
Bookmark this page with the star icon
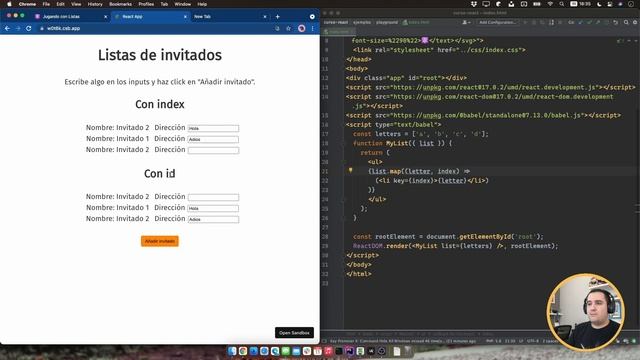289,29
